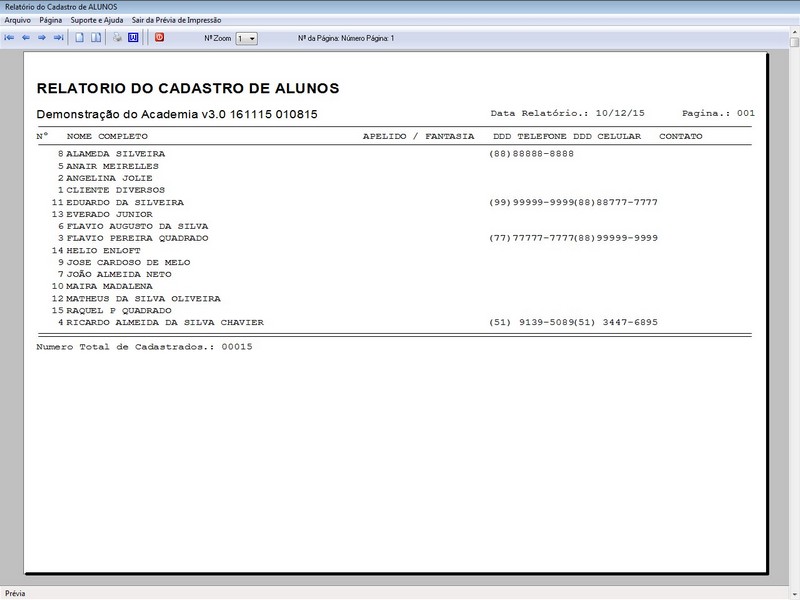800x600 pixels.
Task: Open the Arquivo menu
Action: click(17, 20)
